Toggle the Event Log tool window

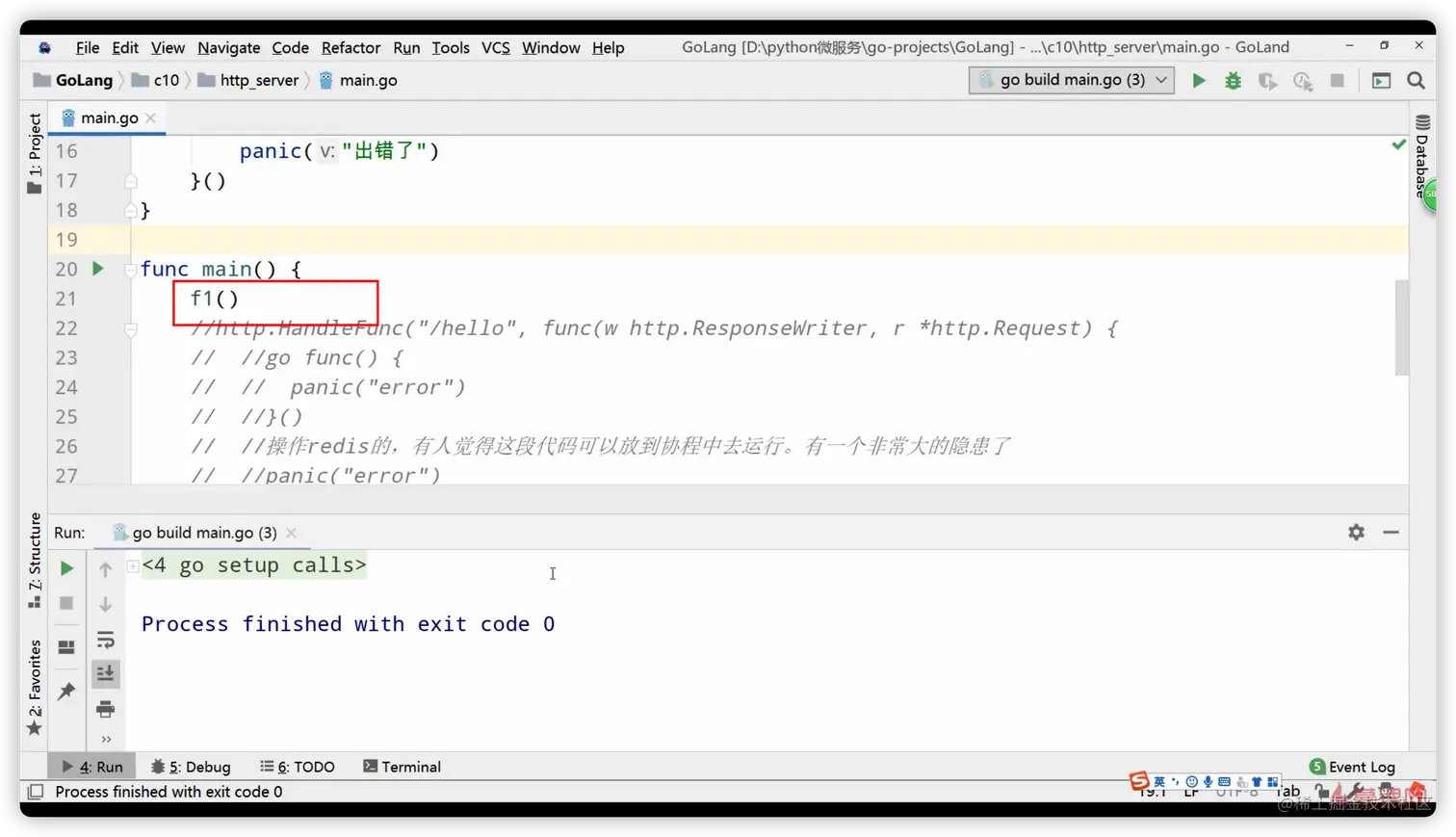(1352, 767)
